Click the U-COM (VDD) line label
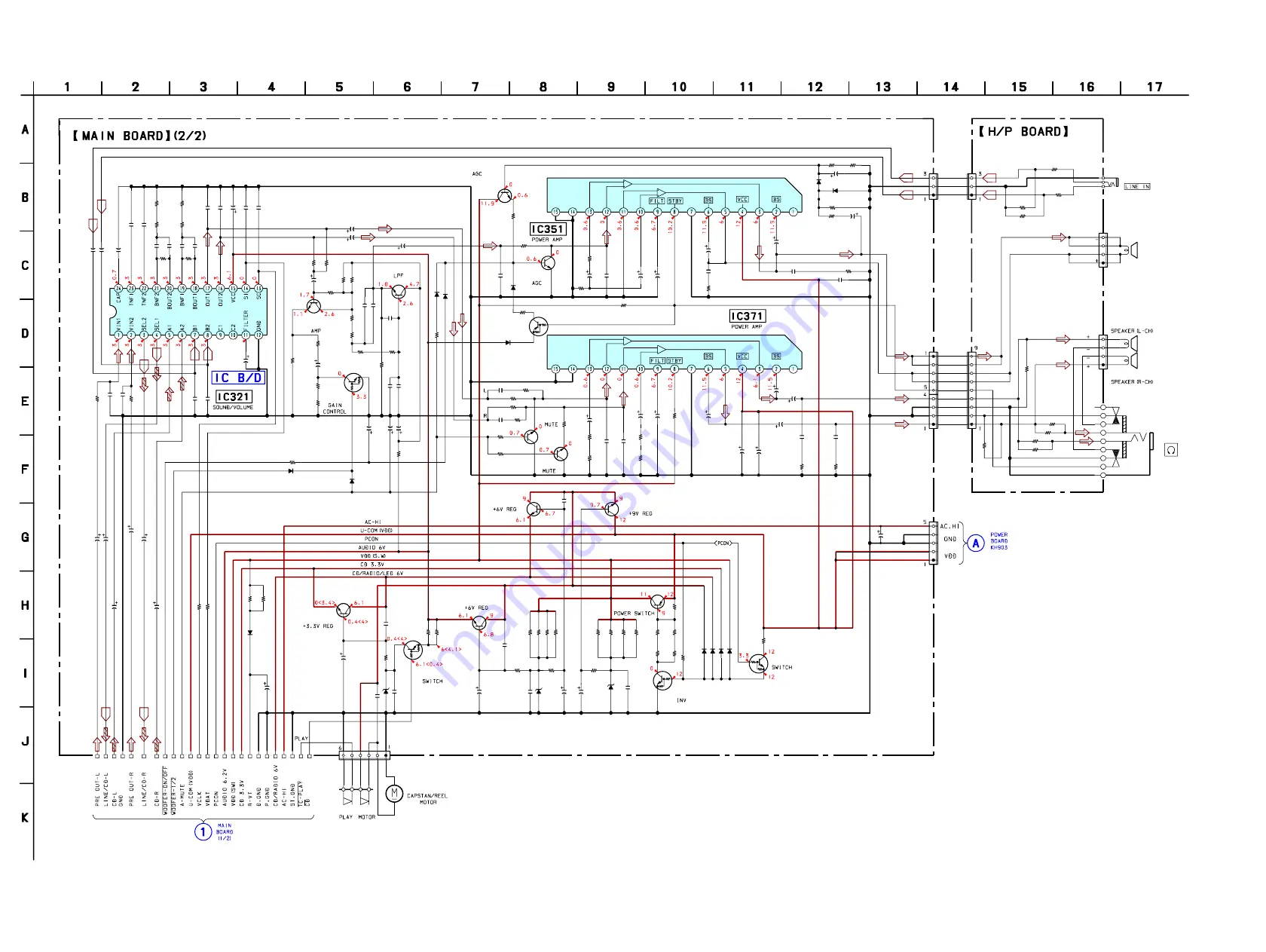Image resolution: width=1266 pixels, height=952 pixels. point(376,531)
